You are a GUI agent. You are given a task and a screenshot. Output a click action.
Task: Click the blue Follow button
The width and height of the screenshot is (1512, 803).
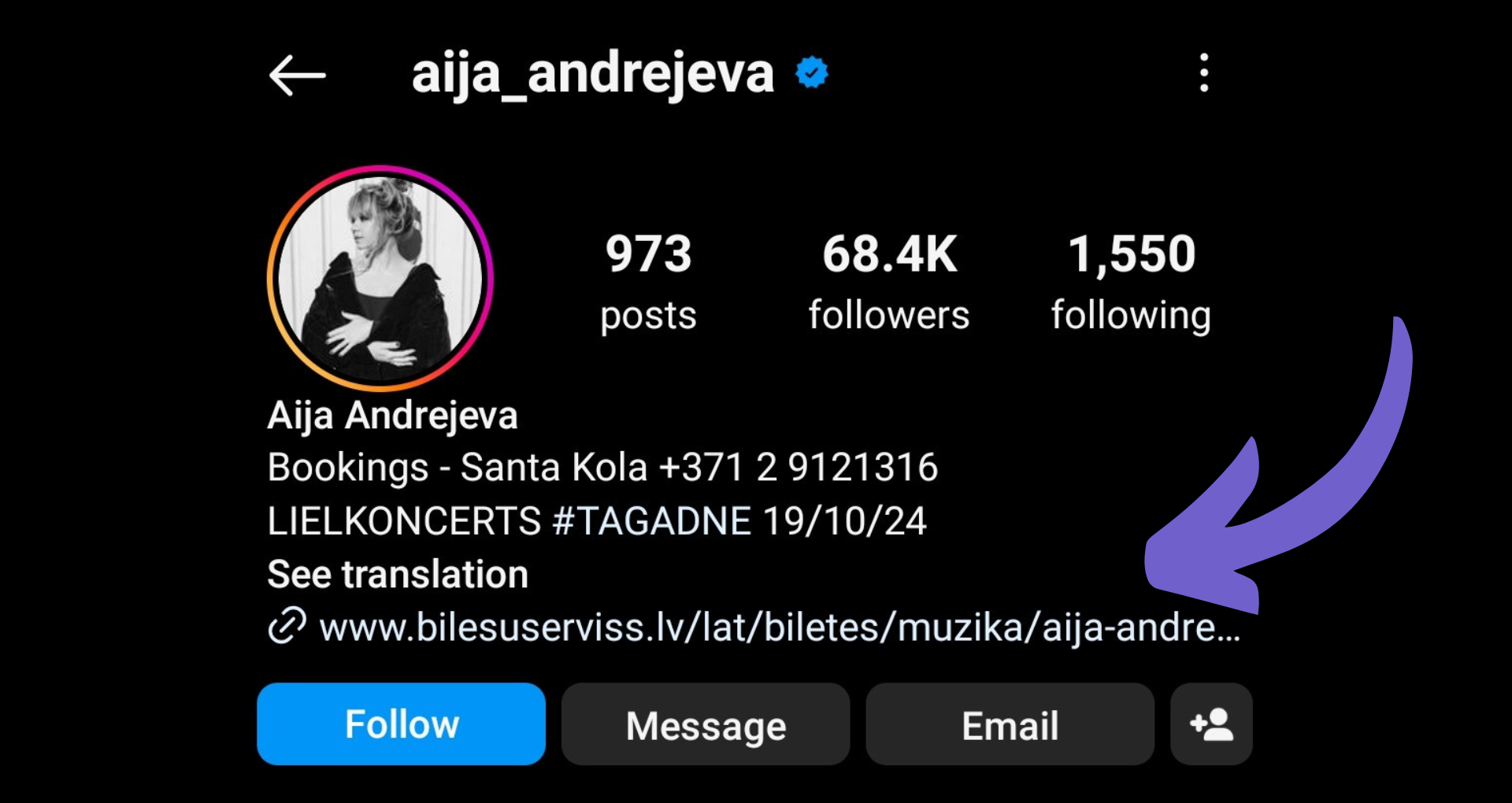(x=401, y=724)
